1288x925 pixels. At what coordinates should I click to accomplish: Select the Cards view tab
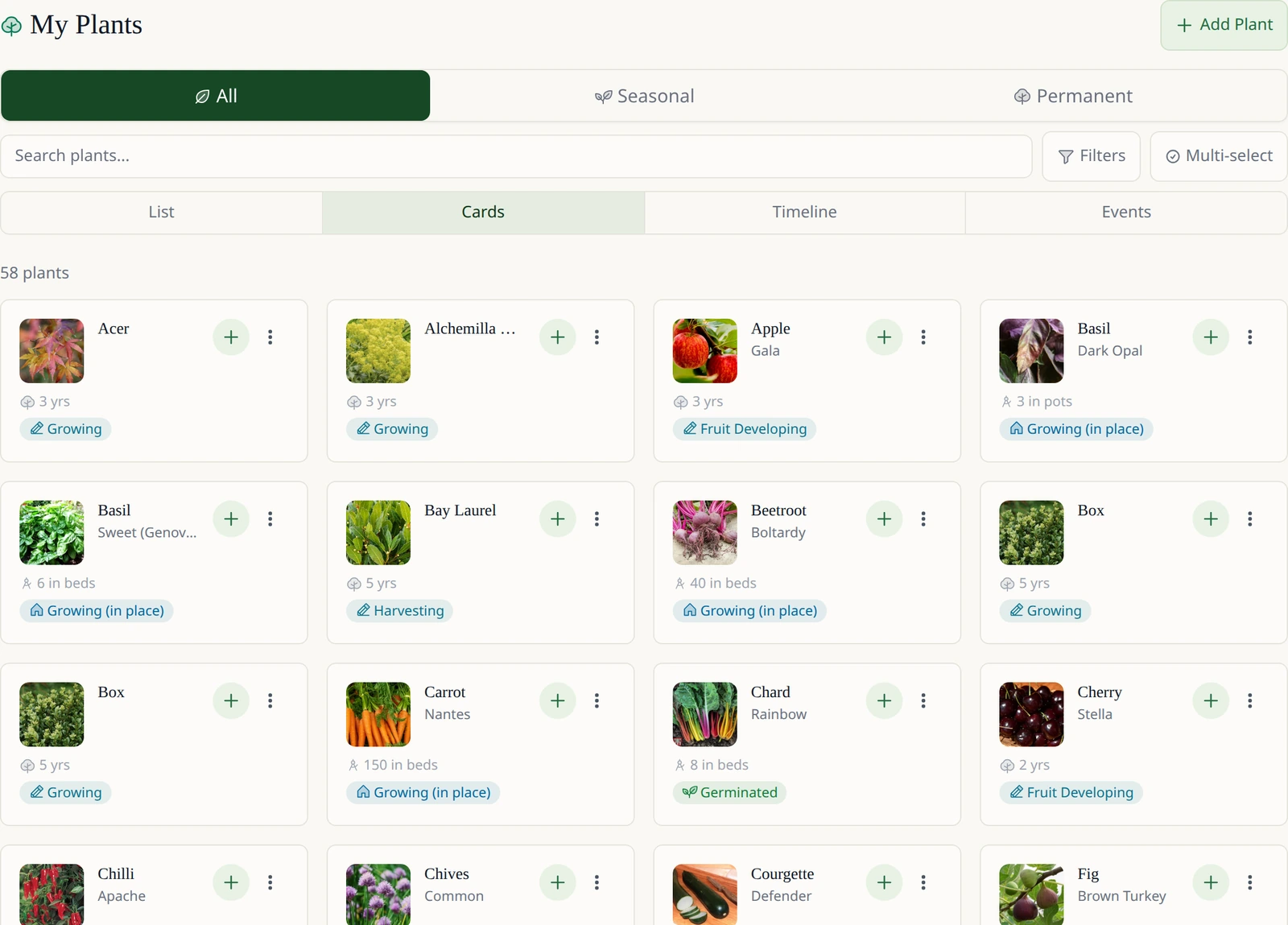click(x=483, y=213)
